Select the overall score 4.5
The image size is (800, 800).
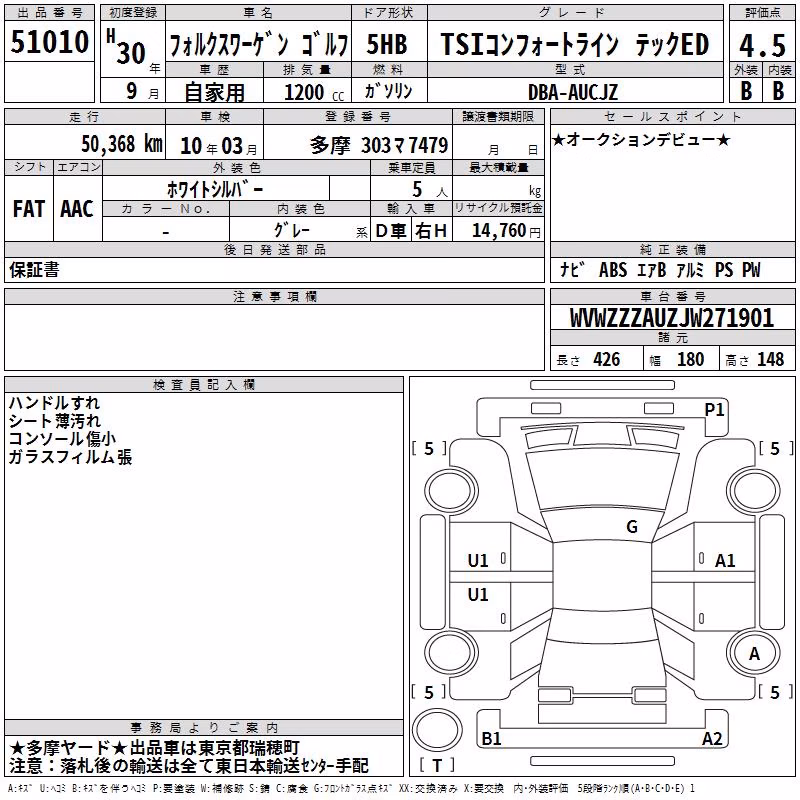762,45
